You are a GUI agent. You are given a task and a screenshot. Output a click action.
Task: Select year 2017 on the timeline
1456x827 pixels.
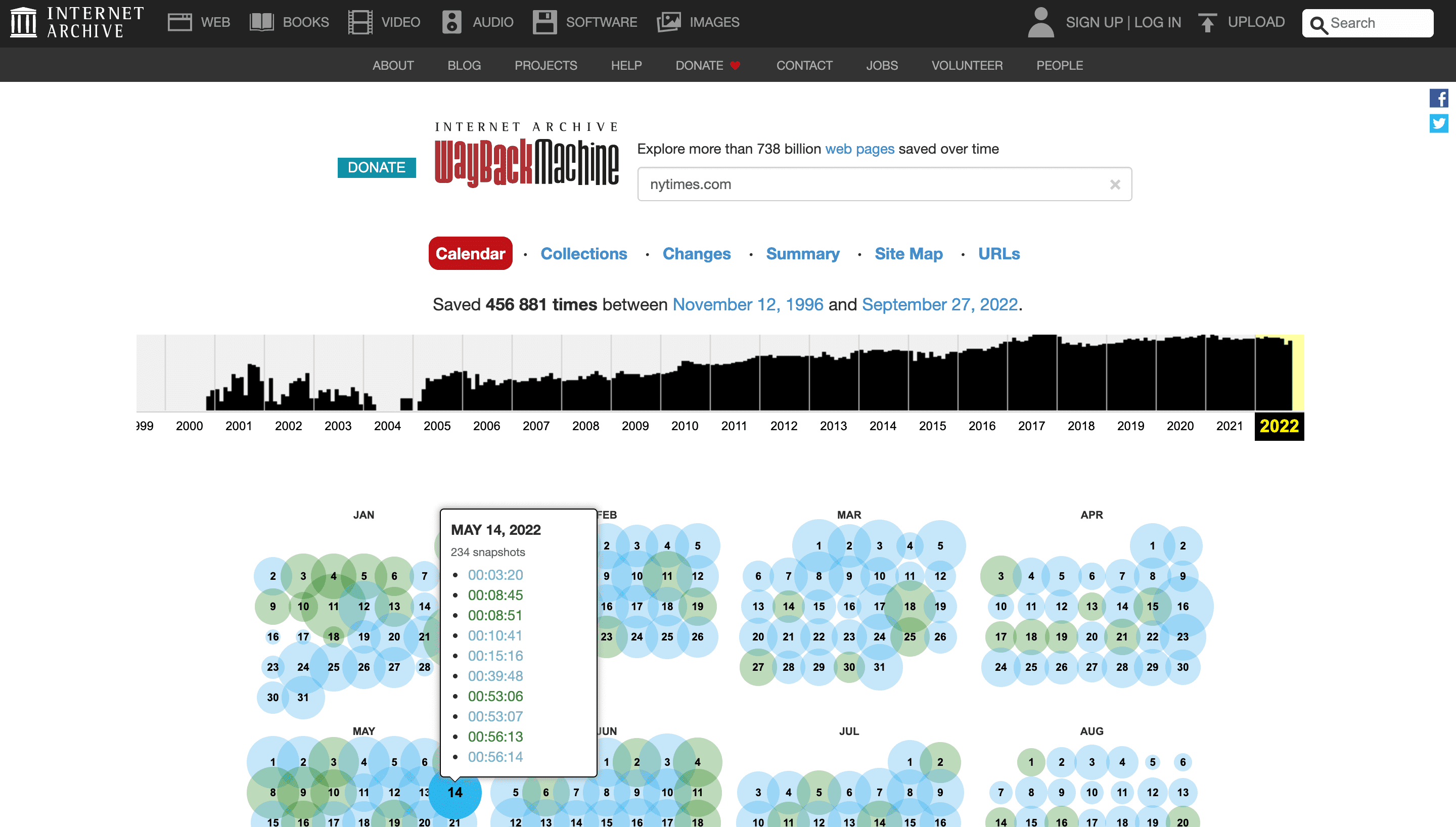pos(1031,426)
